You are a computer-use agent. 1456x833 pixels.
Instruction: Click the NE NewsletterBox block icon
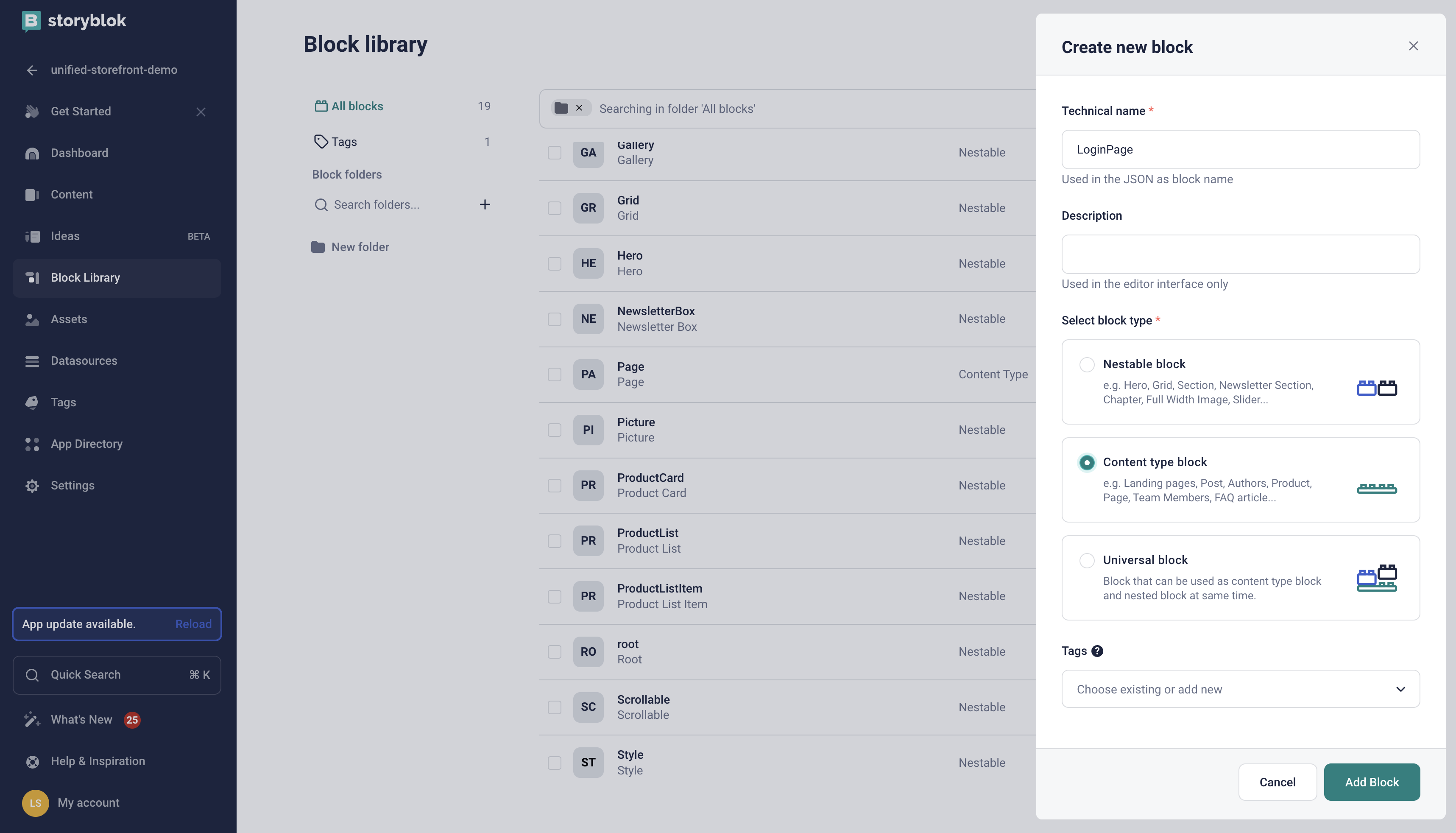pyautogui.click(x=588, y=319)
